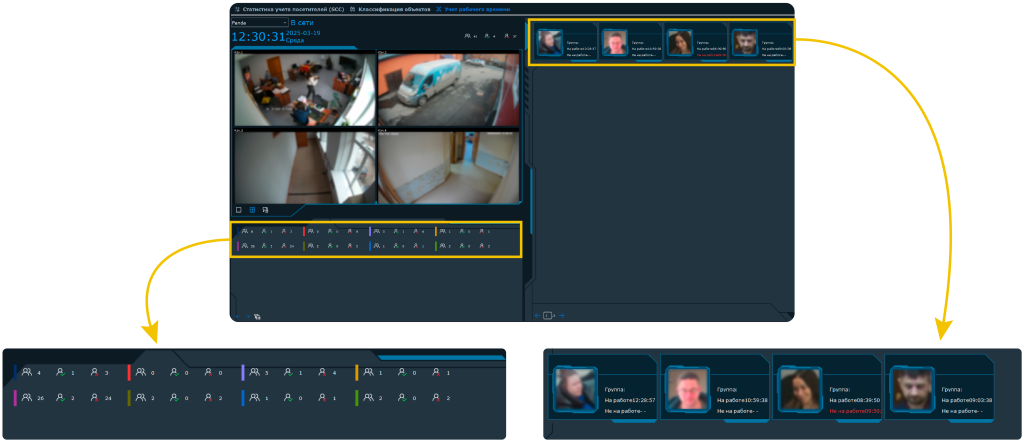Switch to single-camera layout icon
This screenshot has height=445, width=1024.
point(239,210)
